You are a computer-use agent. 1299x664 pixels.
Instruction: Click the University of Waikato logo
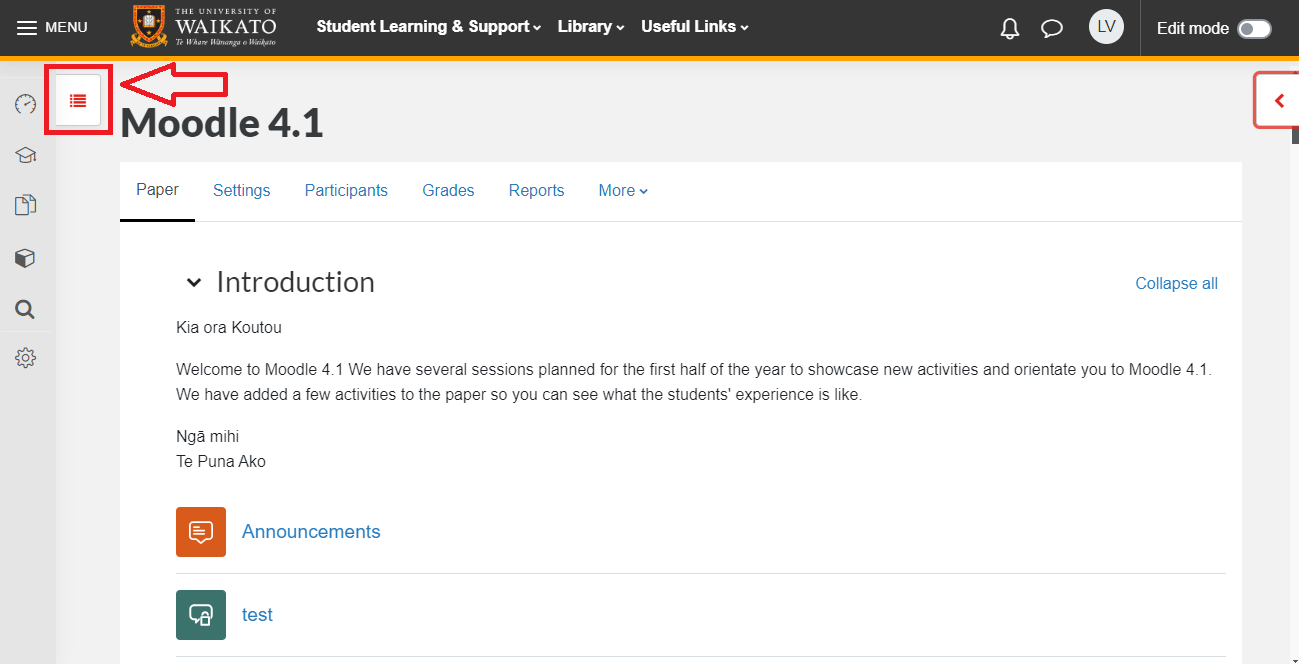[204, 27]
